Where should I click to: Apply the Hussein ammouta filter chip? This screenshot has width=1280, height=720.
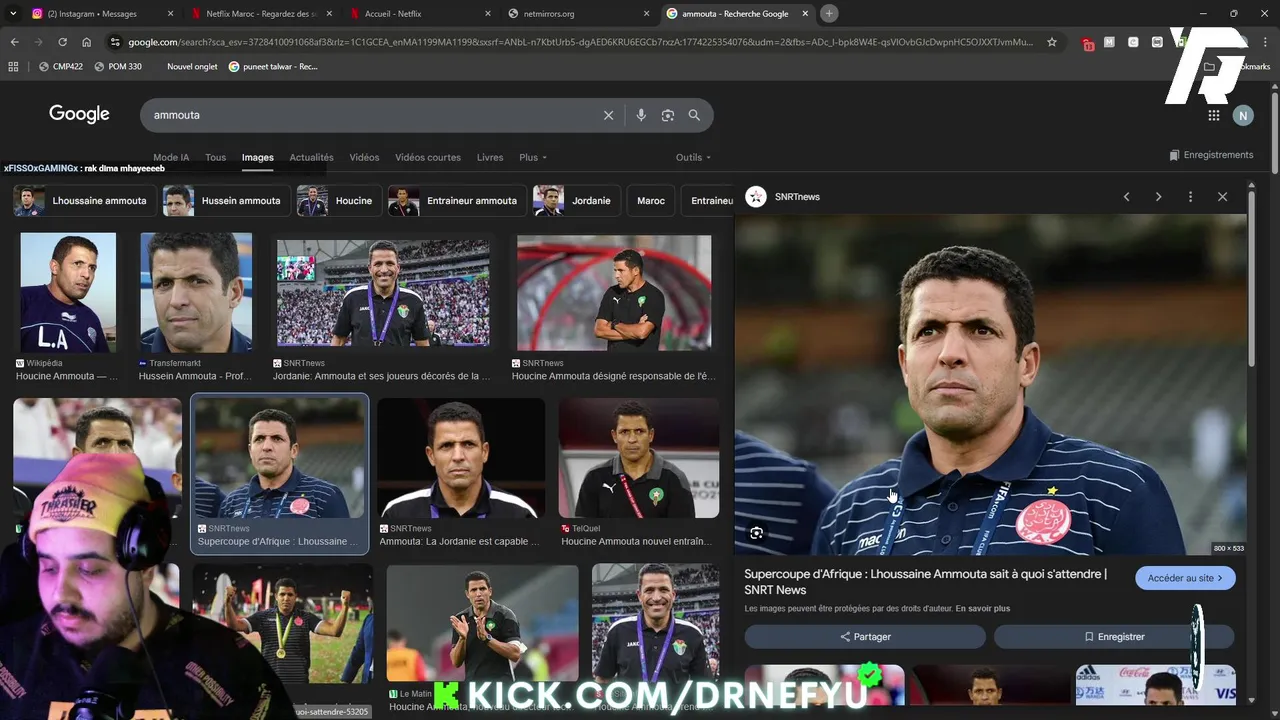coord(226,201)
